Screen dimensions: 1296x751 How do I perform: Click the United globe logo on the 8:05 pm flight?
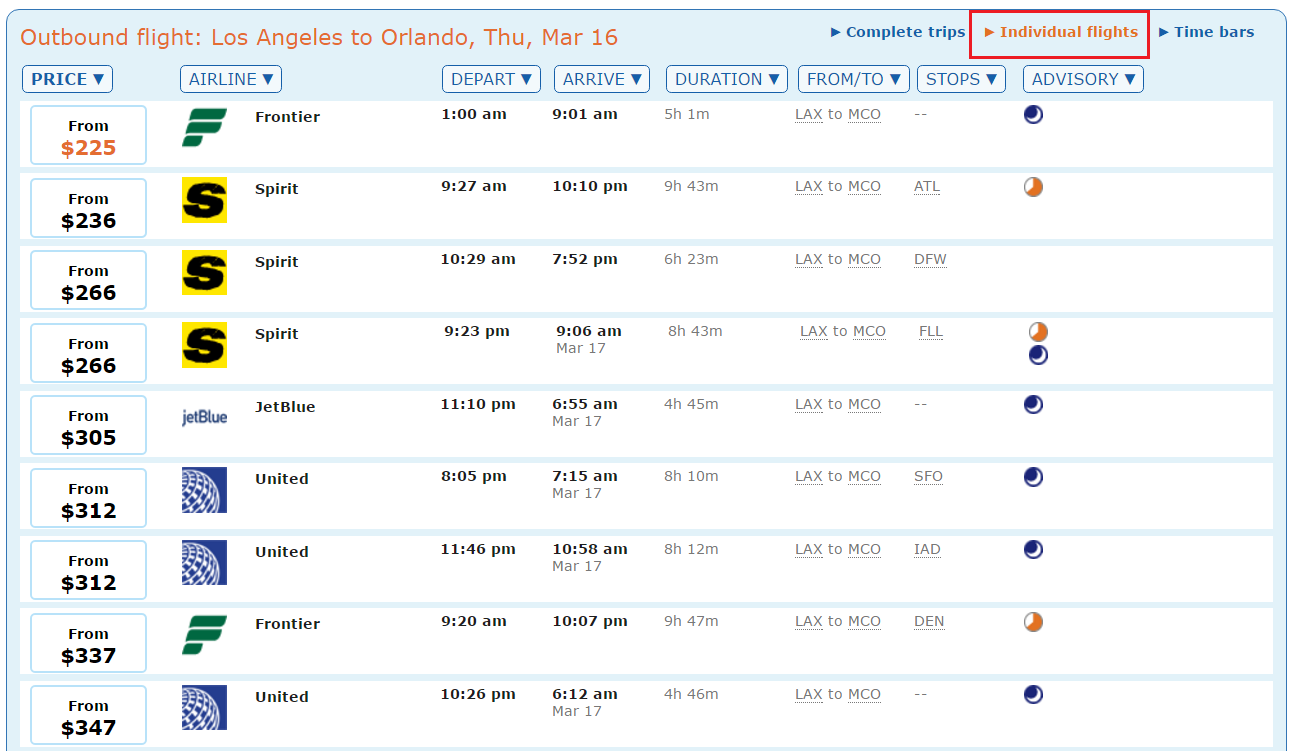[x=204, y=490]
